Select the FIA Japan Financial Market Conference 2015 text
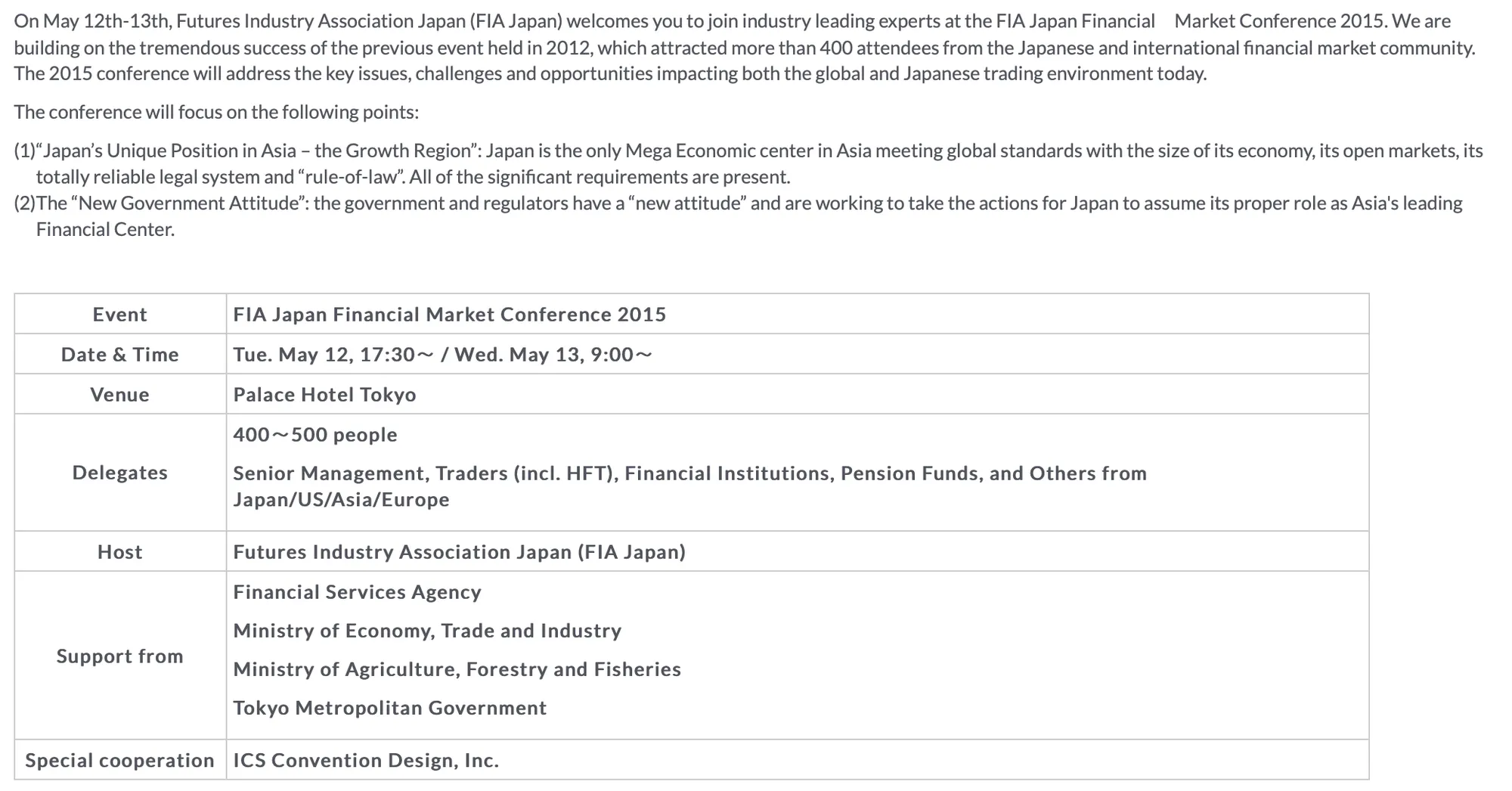Viewport: 1512px width, 791px height. point(450,315)
